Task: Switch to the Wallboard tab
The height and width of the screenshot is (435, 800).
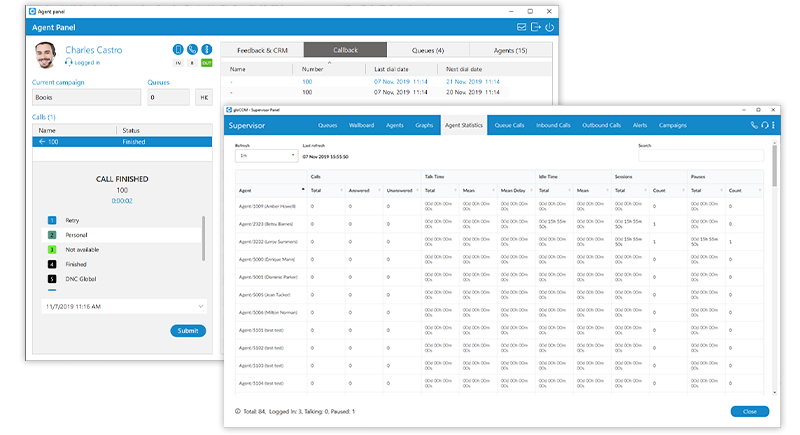Action: [361, 126]
